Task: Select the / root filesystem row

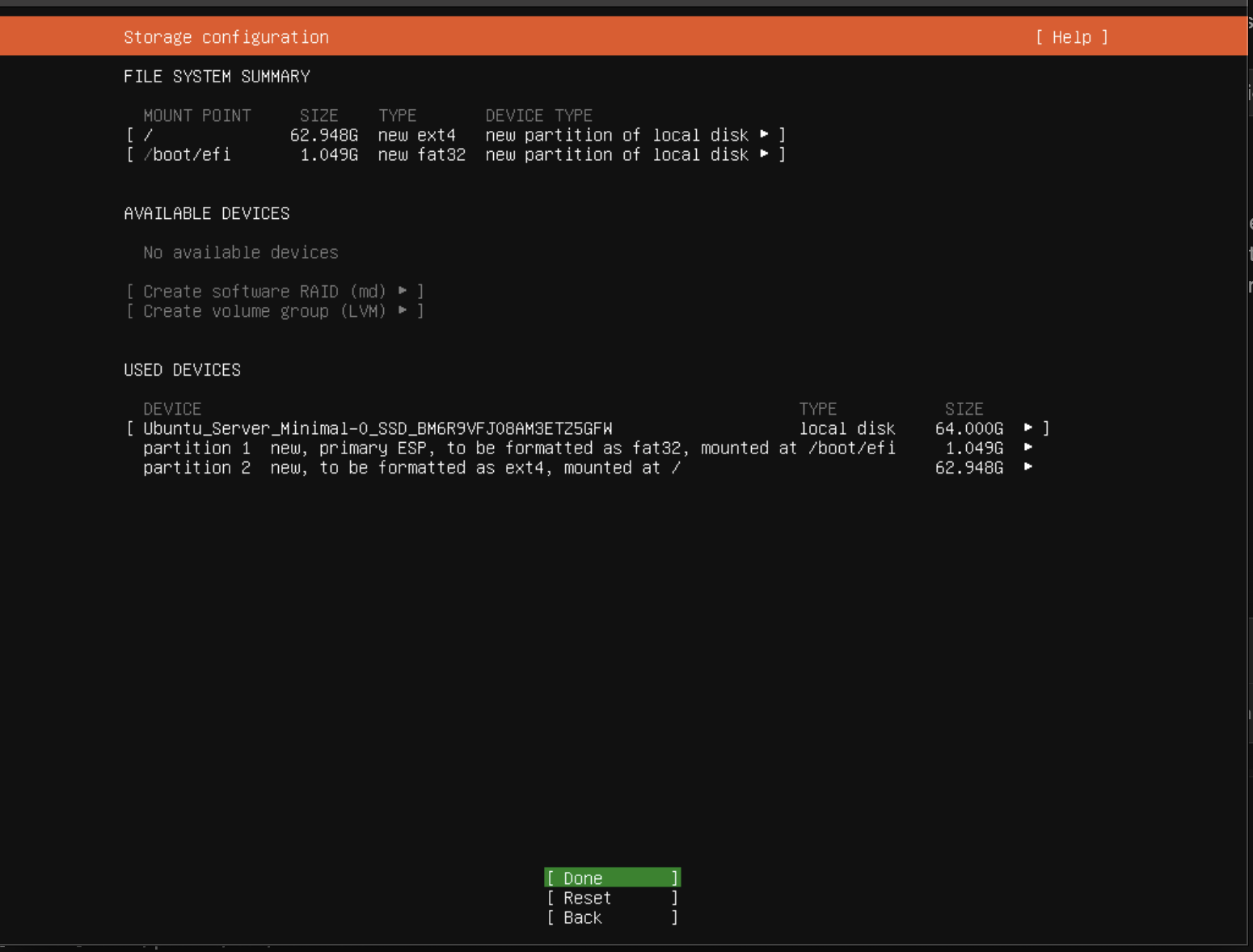Action: [323, 135]
